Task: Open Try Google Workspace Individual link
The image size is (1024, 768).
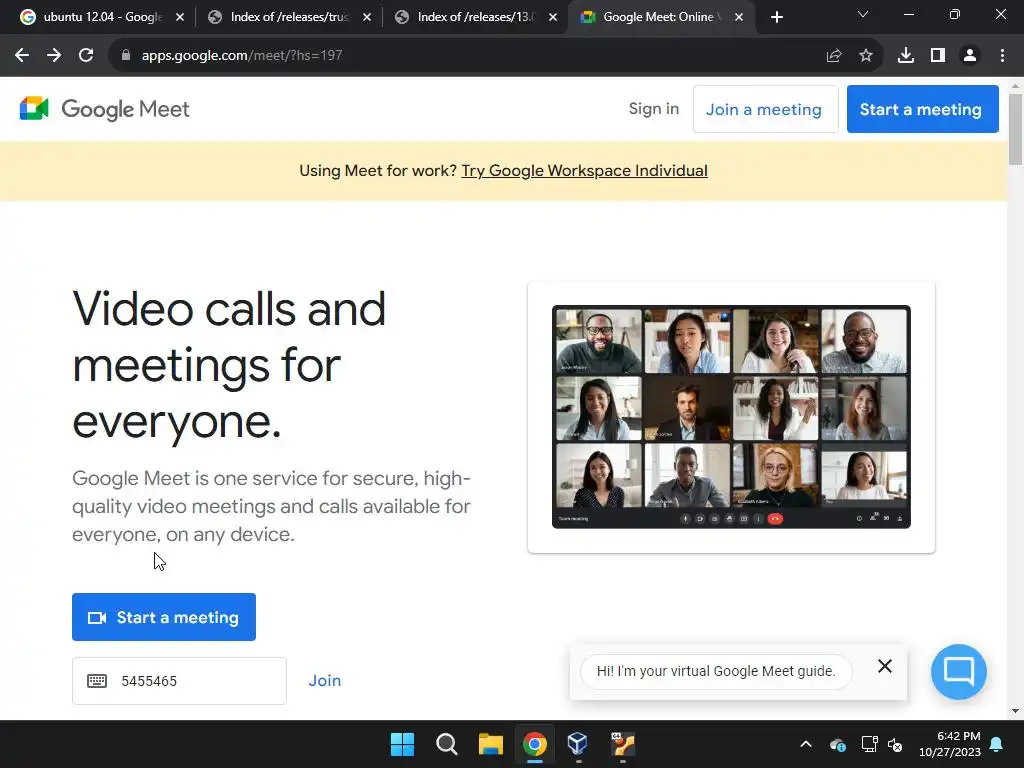Action: pyautogui.click(x=584, y=171)
